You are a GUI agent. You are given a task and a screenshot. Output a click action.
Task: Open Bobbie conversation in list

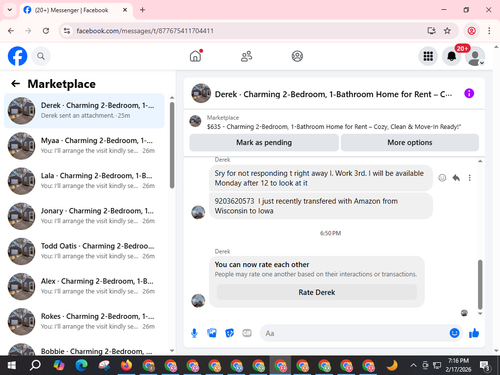84,349
